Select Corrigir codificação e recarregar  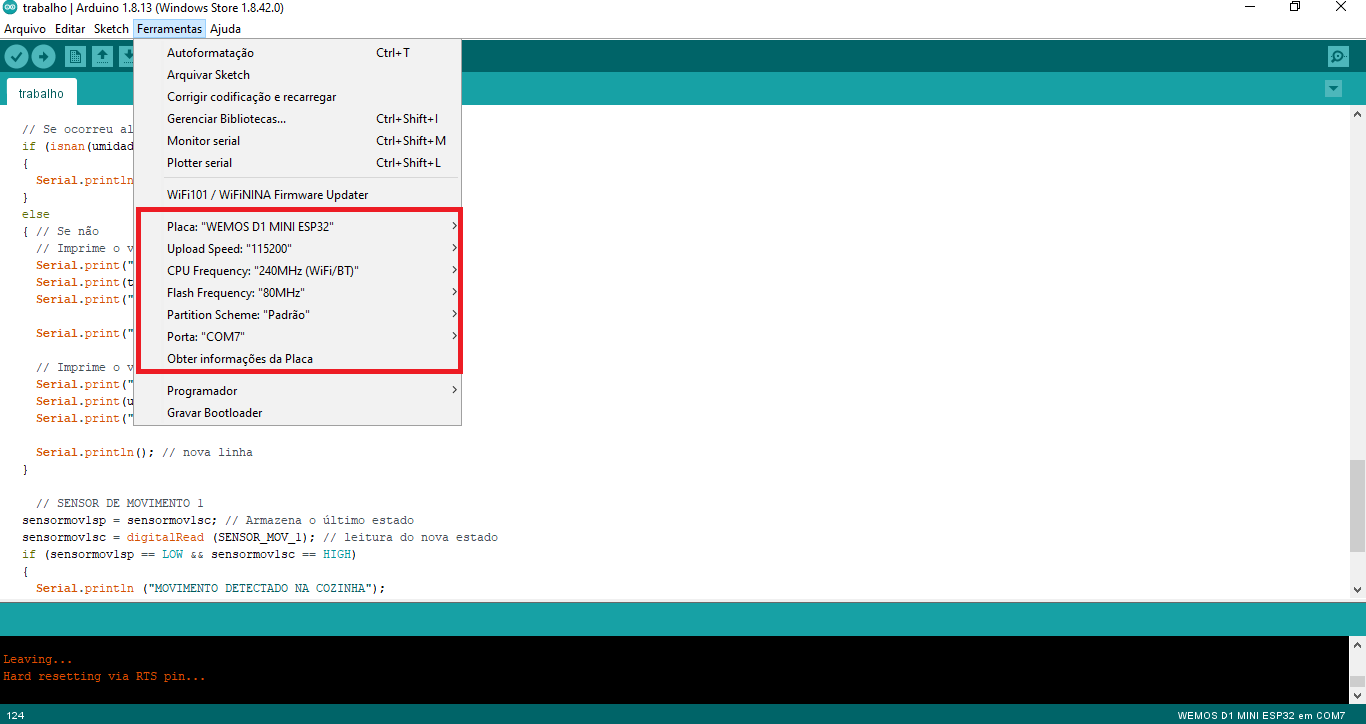click(x=297, y=97)
